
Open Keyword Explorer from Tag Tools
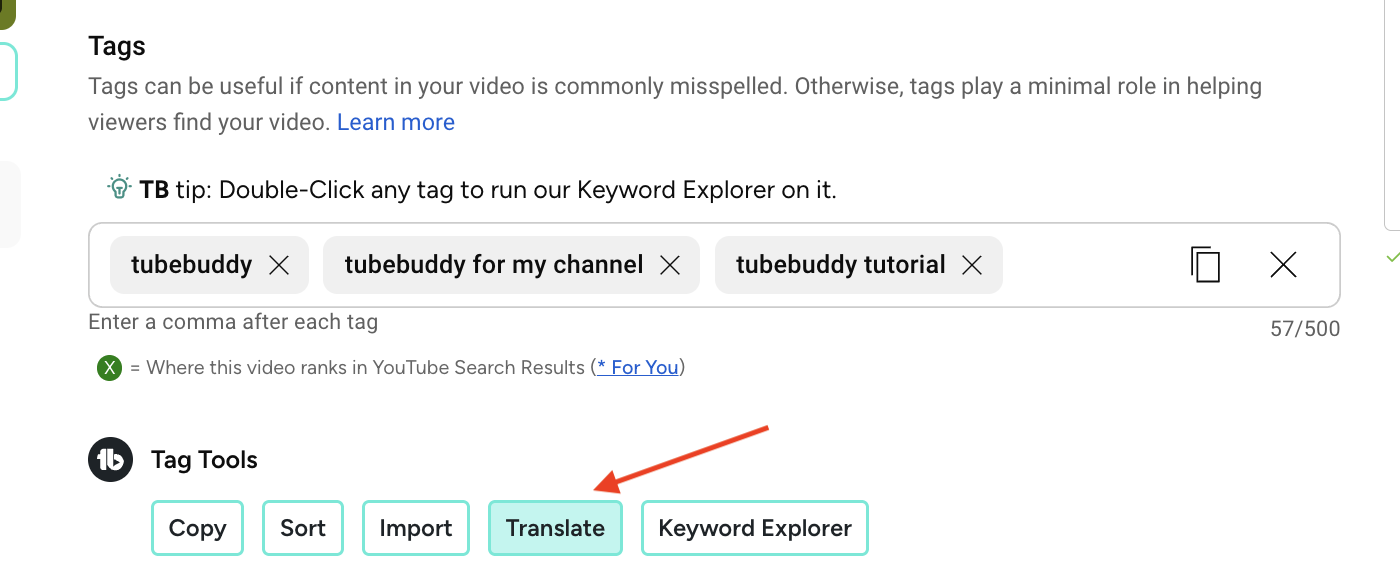coord(755,528)
